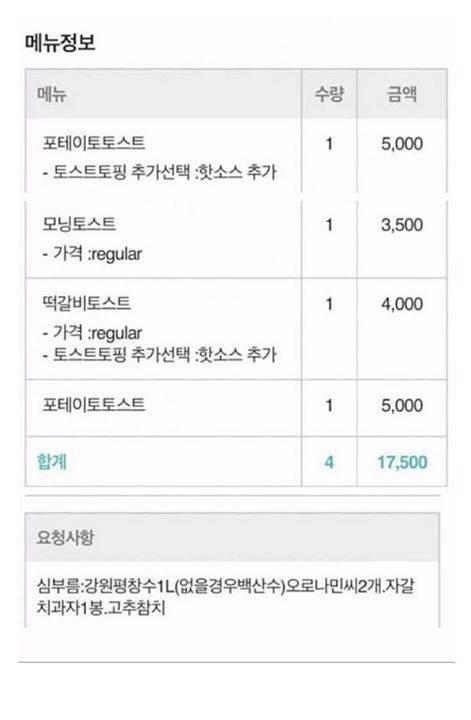This screenshot has width=471, height=720.
Task: Select the 금액 column header
Action: click(402, 94)
